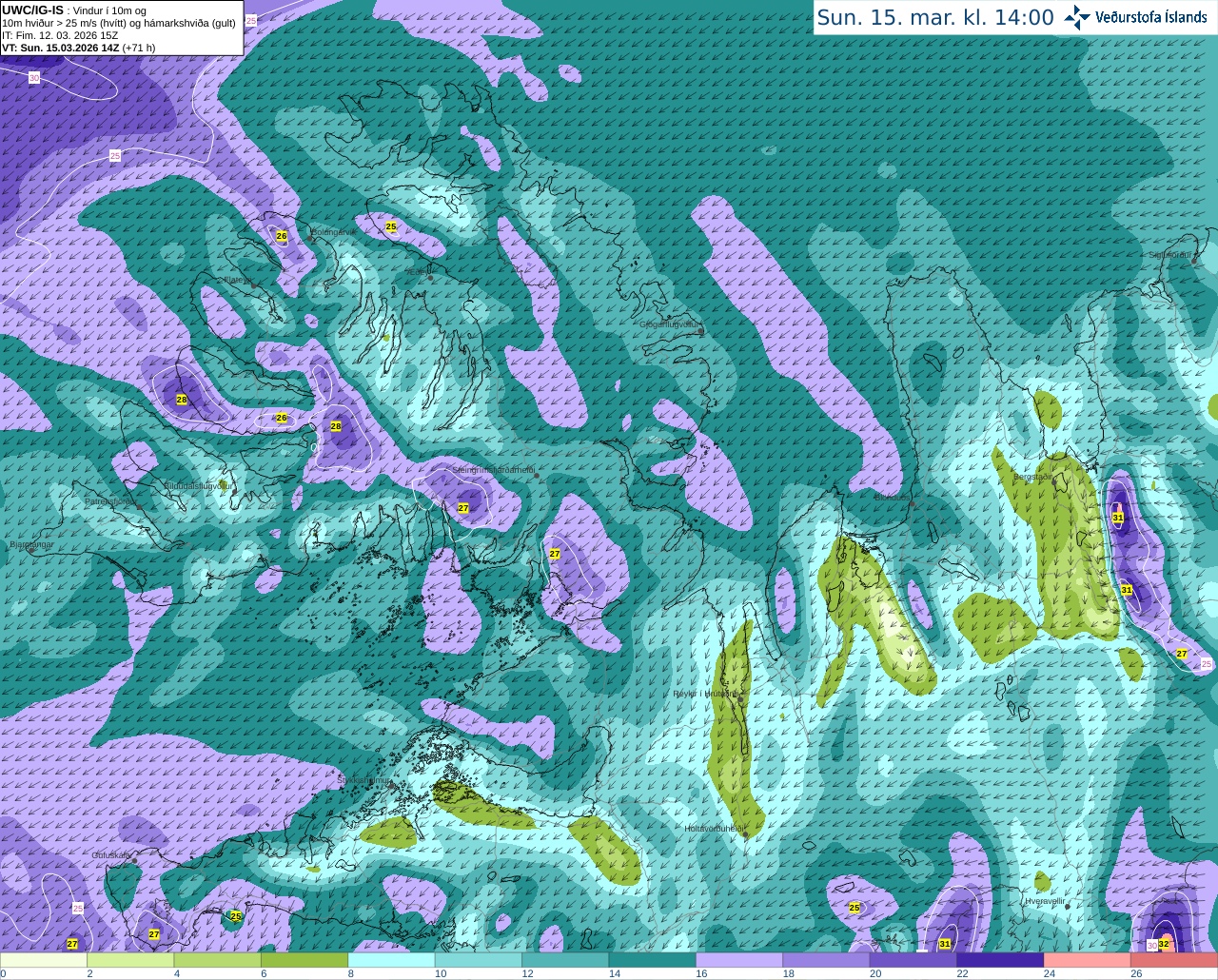Viewport: 1218px width, 980px height.
Task: Select the Siglufjörður station label
Action: 1170,255
